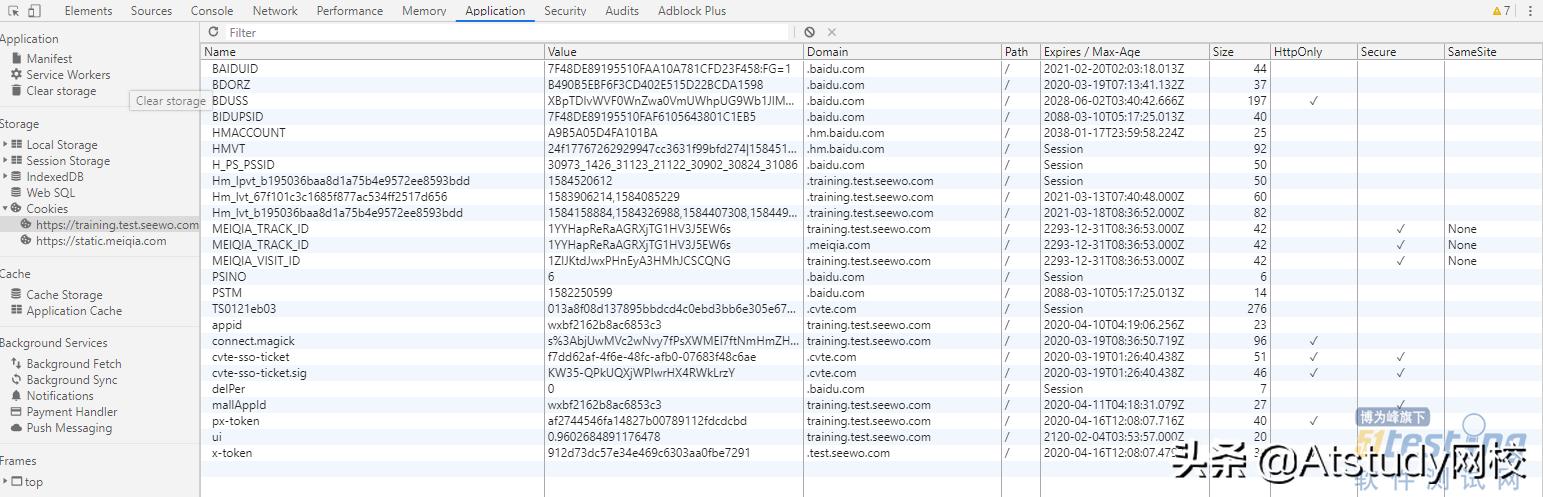Select the BAIDUID cookie row
The height and width of the screenshot is (497, 1543).
pyautogui.click(x=871, y=69)
